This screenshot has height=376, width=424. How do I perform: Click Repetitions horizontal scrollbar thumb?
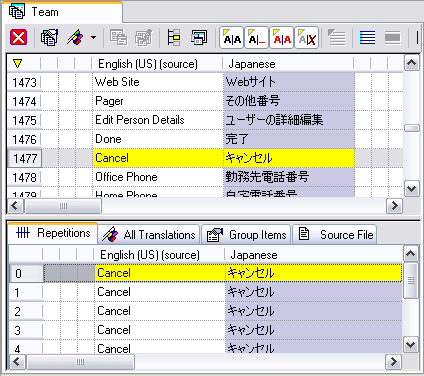click(80, 362)
